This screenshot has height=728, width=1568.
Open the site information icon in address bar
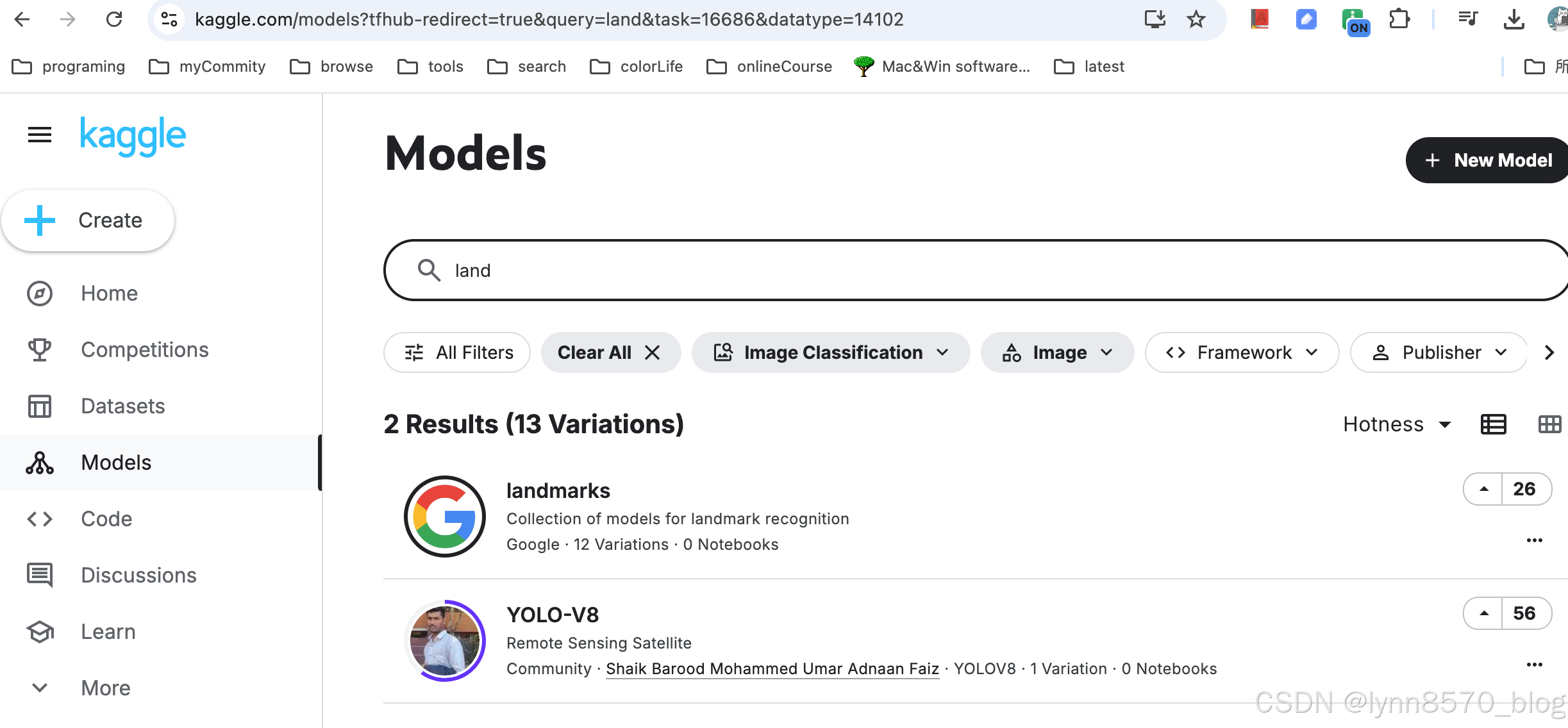[x=169, y=19]
